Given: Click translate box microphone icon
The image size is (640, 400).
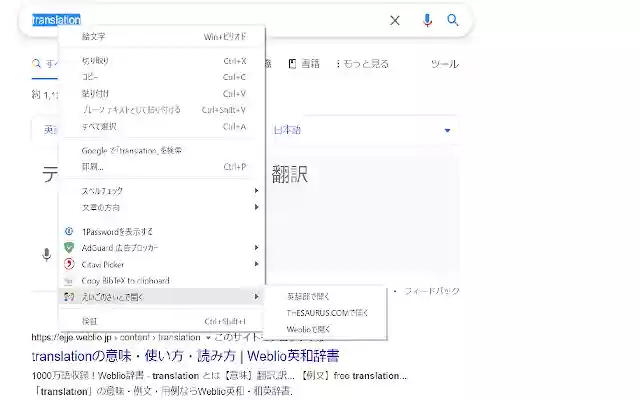Looking at the screenshot, I should tap(47, 255).
